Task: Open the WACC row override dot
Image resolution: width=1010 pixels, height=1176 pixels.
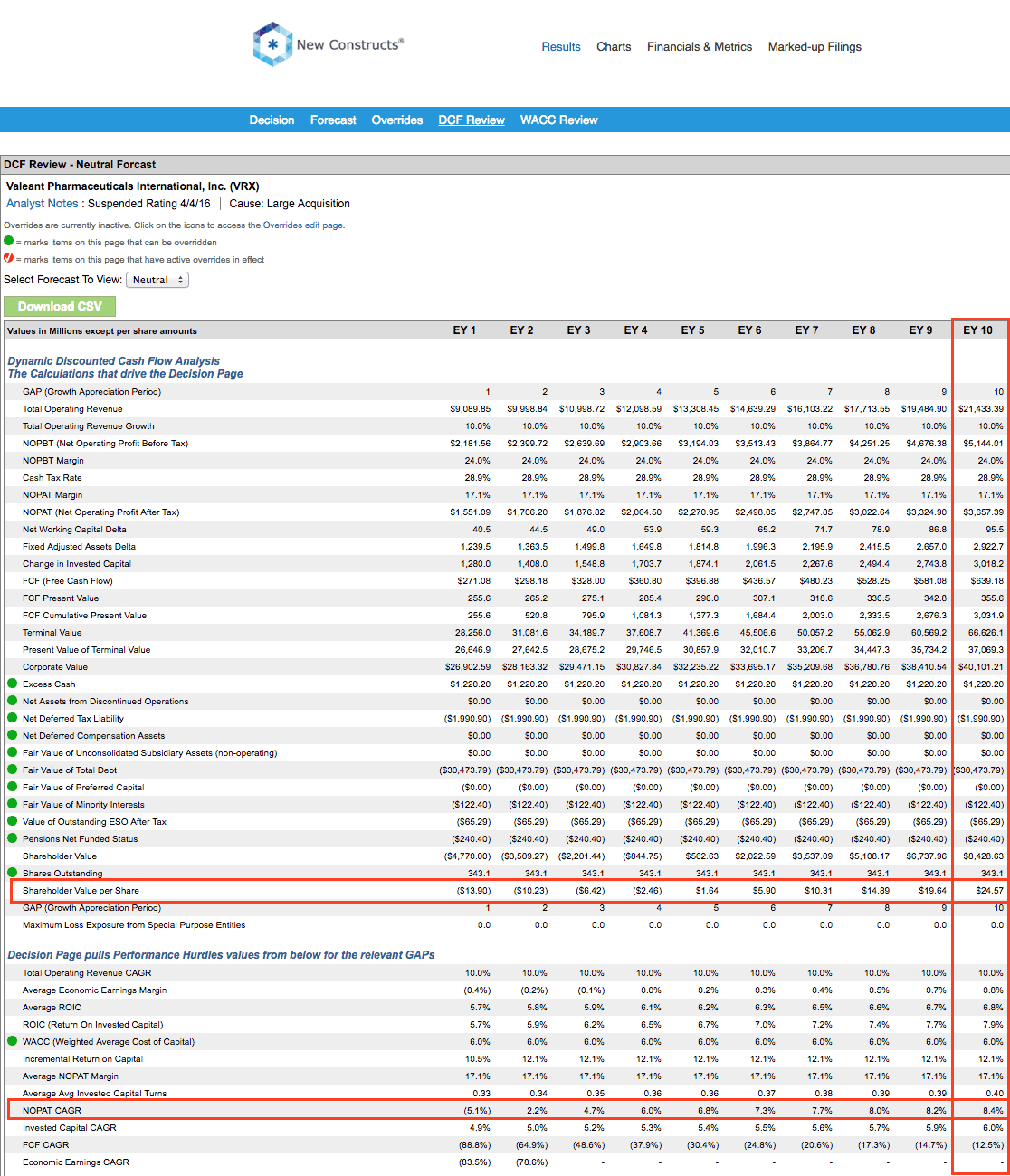Action: 13,1041
